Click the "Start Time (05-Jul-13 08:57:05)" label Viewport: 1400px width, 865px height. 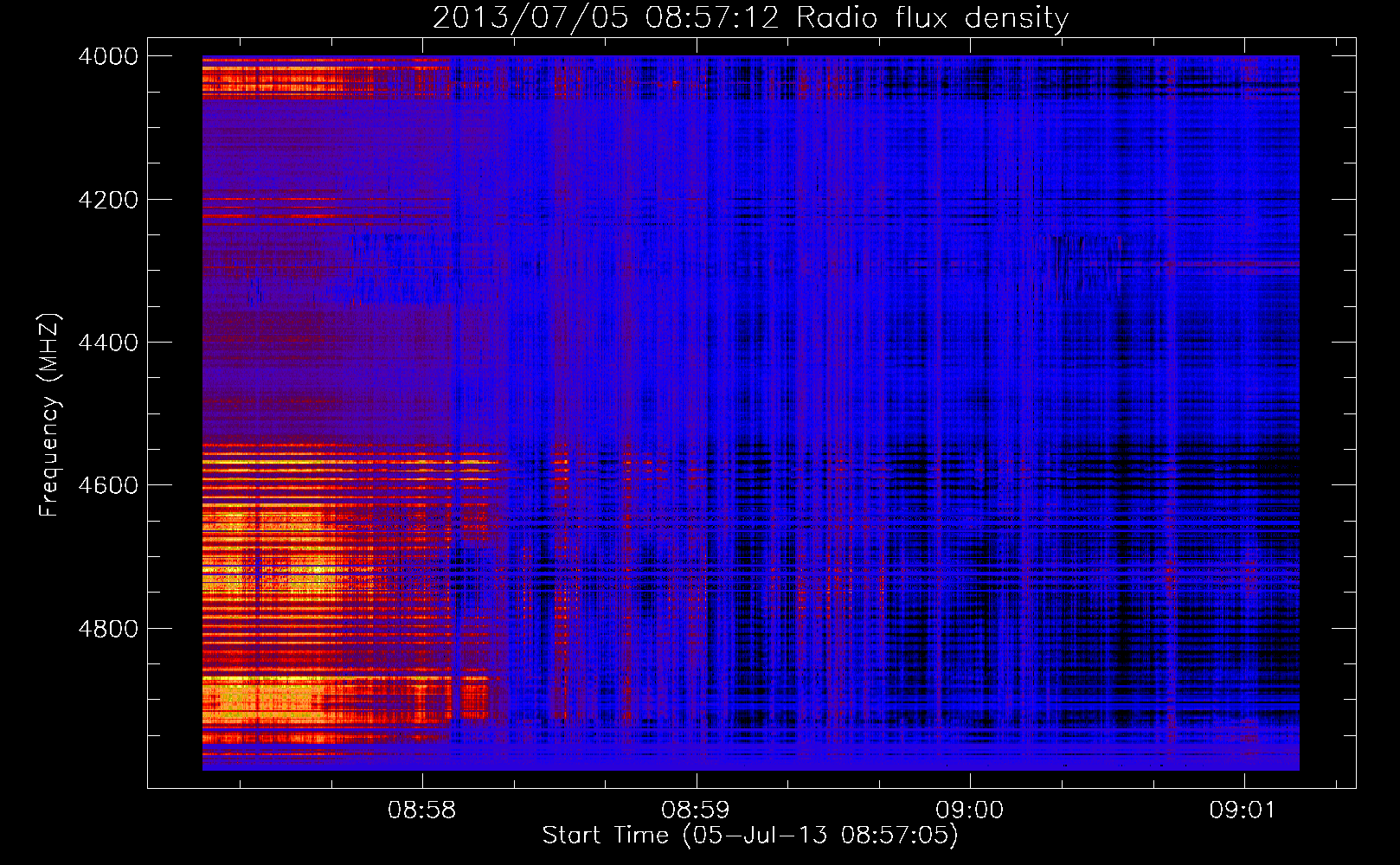(750, 836)
